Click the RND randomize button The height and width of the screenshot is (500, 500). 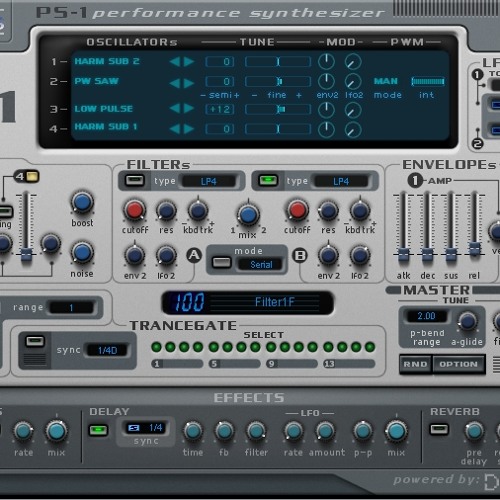coord(415,364)
